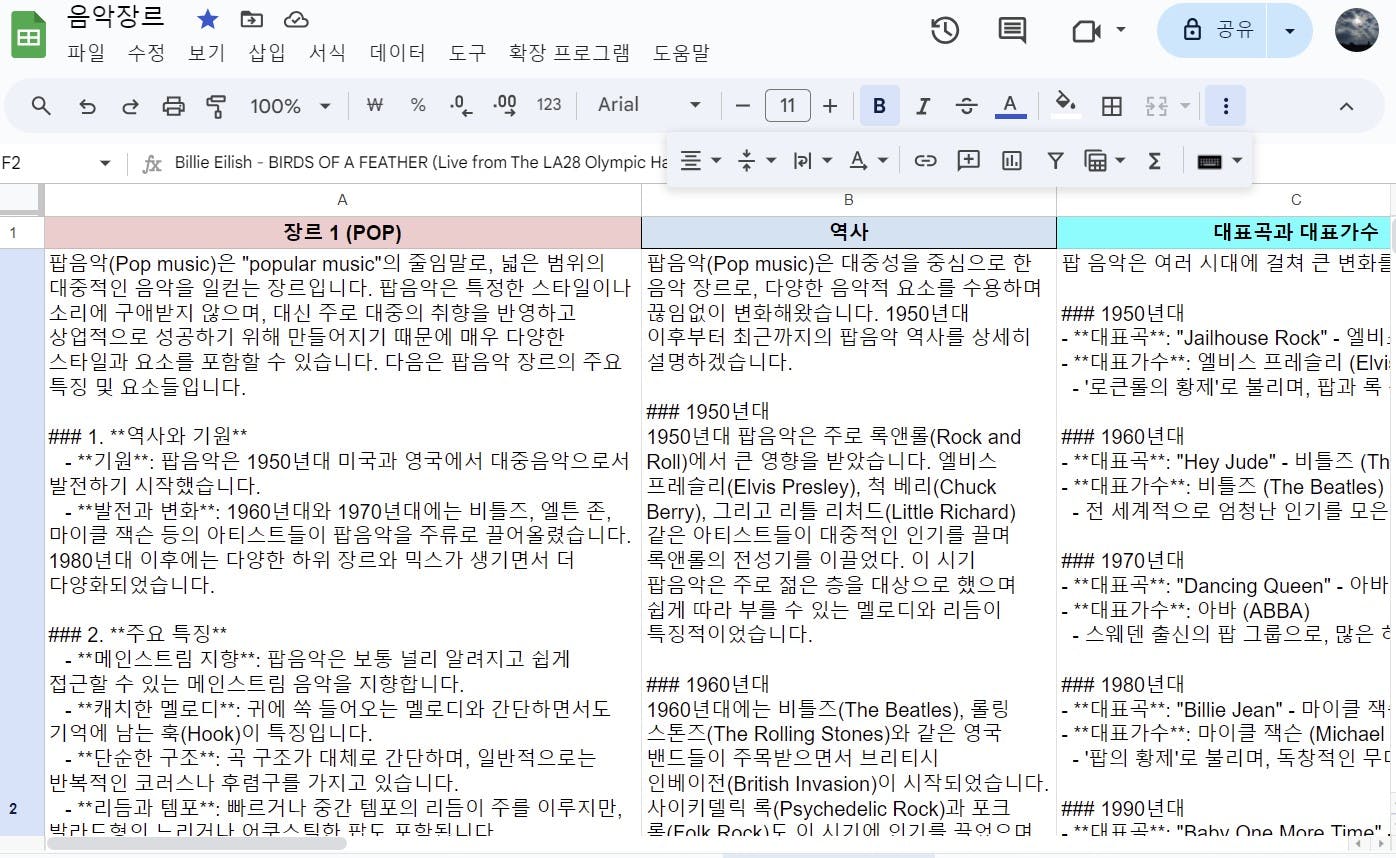Open the 파일 menu
Viewport: 1396px width, 858px height.
coord(86,53)
